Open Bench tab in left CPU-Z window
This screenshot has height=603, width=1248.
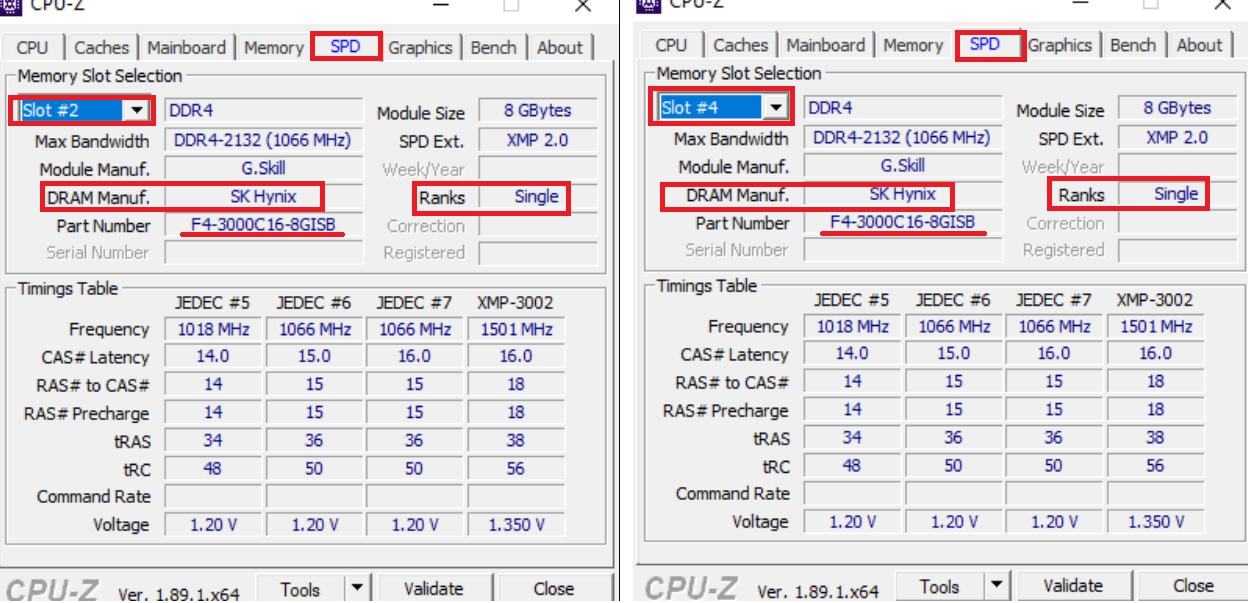[494, 47]
